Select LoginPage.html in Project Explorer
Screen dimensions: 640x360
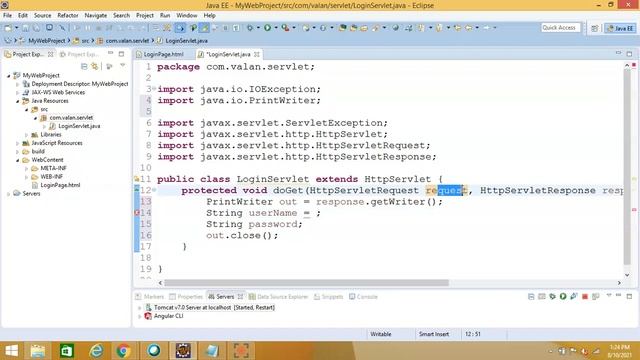(x=60, y=185)
